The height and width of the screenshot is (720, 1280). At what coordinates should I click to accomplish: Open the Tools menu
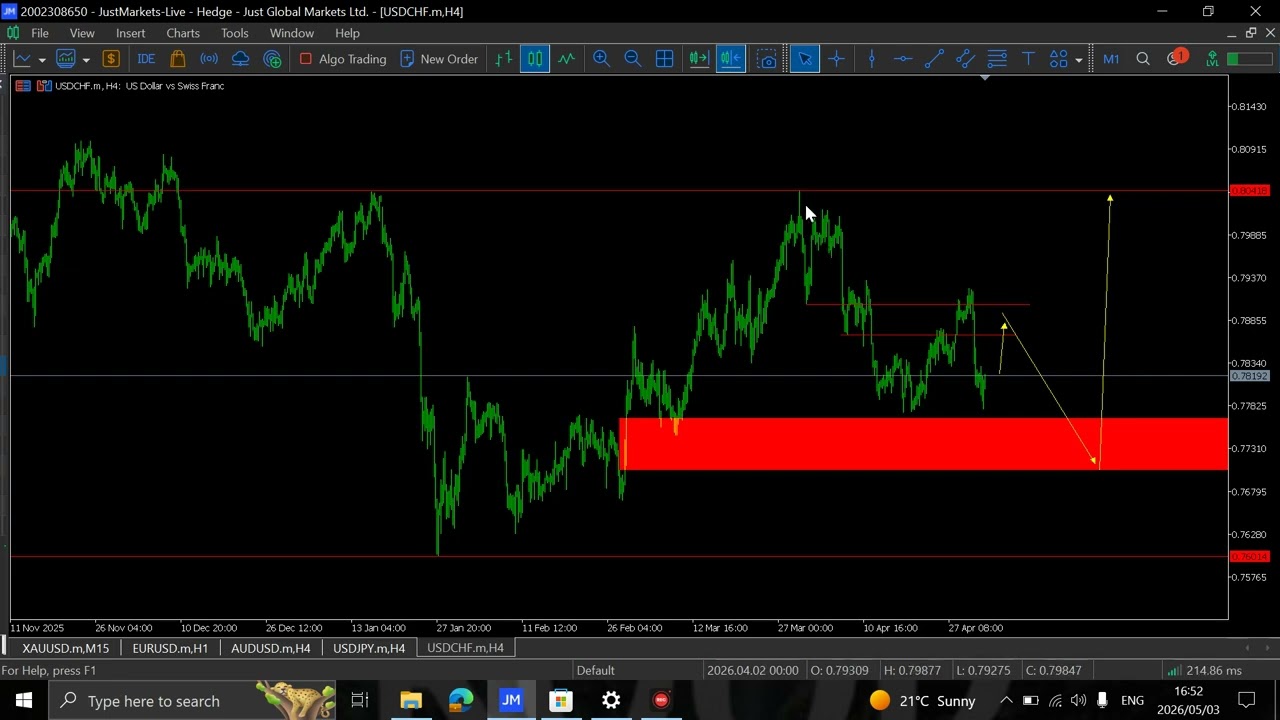pos(235,33)
